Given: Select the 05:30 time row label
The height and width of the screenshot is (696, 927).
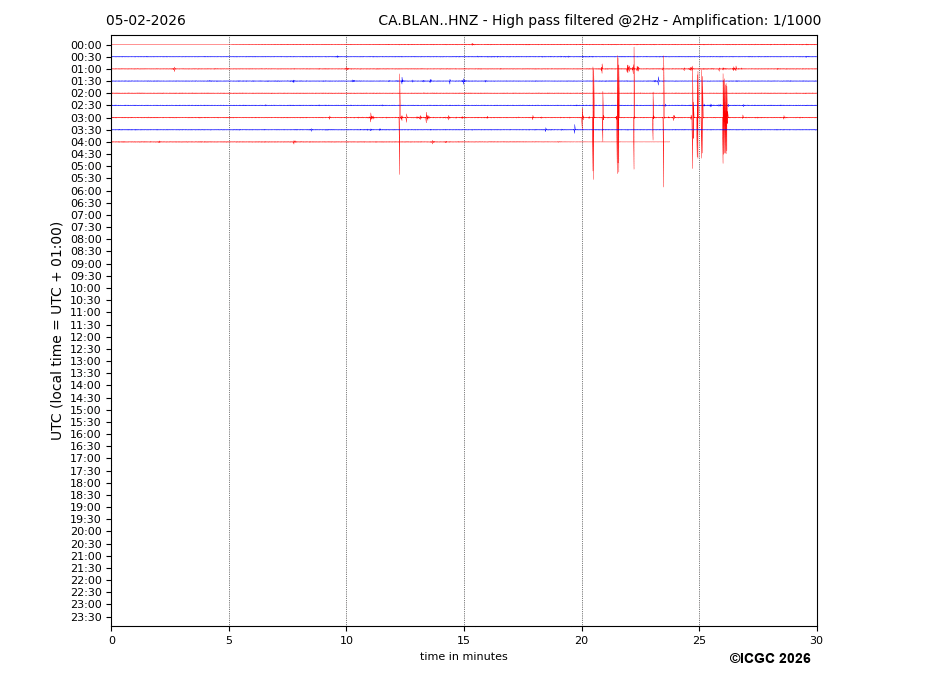Looking at the screenshot, I should [x=86, y=179].
